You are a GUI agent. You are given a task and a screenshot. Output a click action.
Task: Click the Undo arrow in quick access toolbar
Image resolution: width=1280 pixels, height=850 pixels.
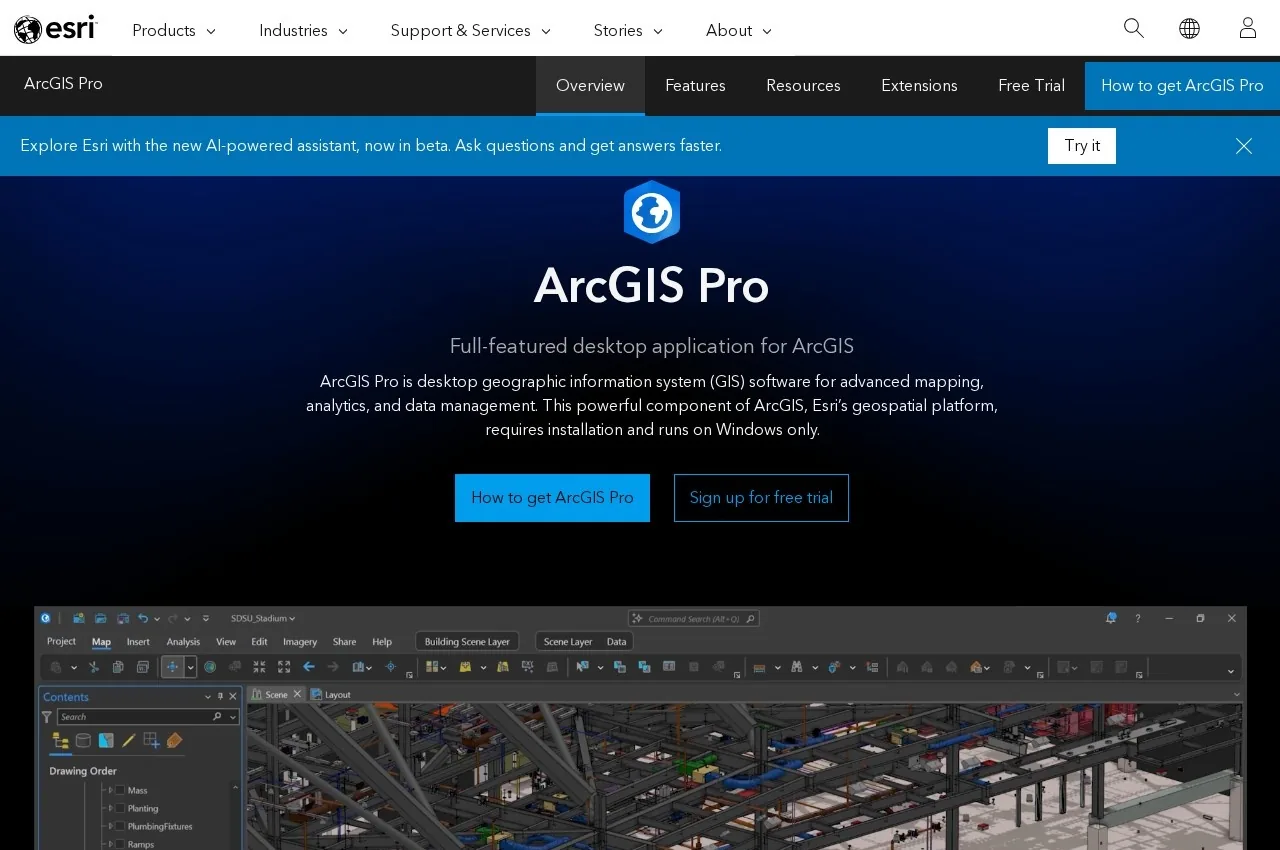click(143, 618)
